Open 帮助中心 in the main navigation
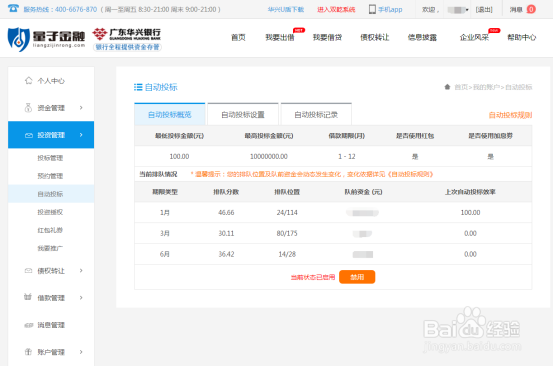 [x=522, y=37]
